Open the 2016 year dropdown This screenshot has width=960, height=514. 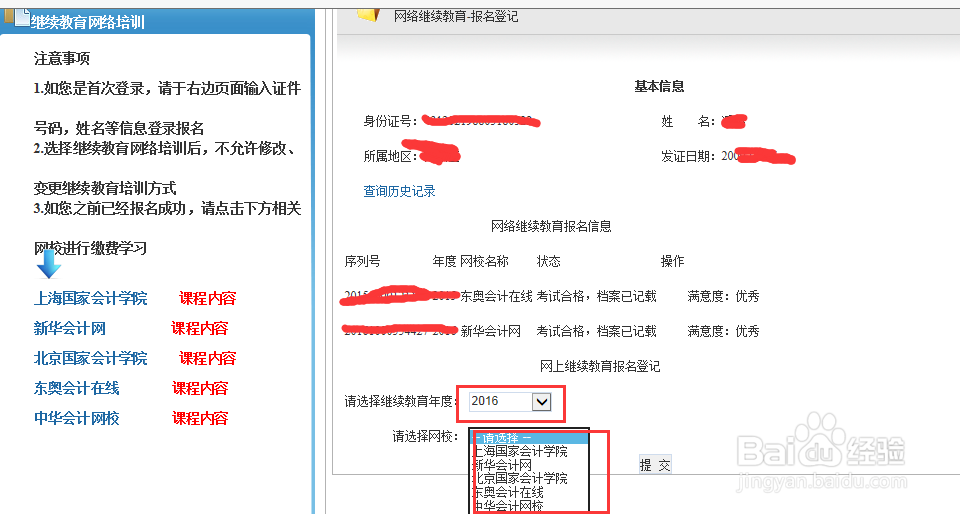(511, 401)
